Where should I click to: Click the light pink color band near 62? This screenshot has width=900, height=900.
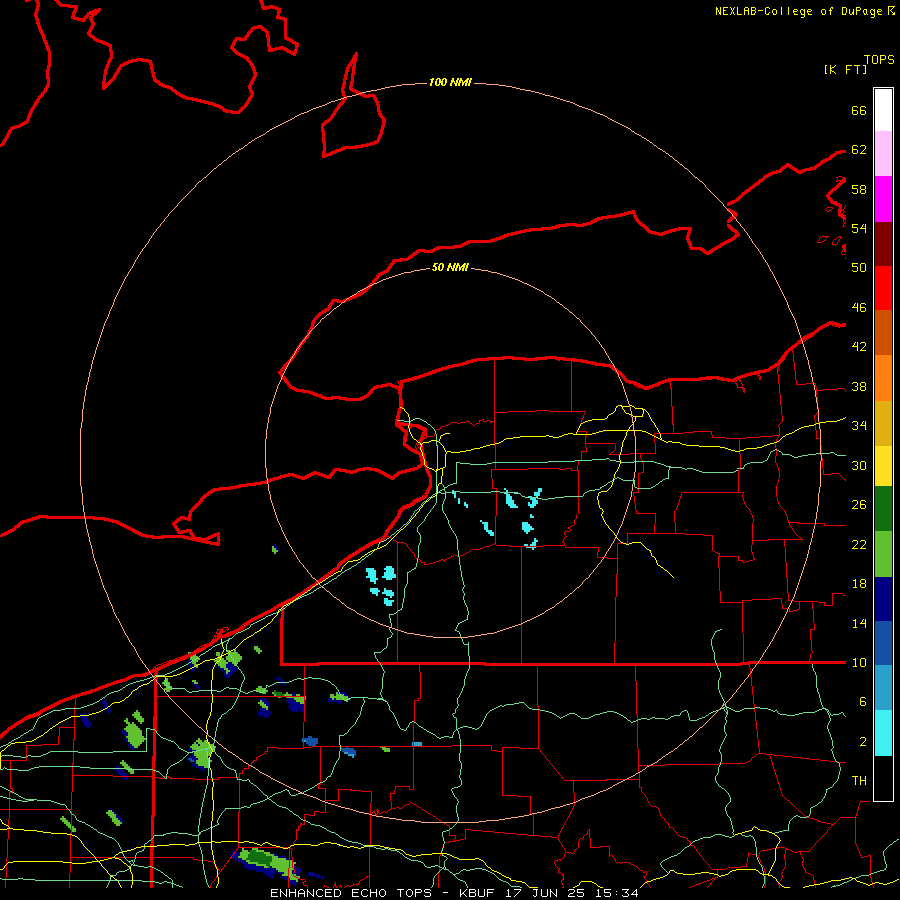pyautogui.click(x=883, y=153)
